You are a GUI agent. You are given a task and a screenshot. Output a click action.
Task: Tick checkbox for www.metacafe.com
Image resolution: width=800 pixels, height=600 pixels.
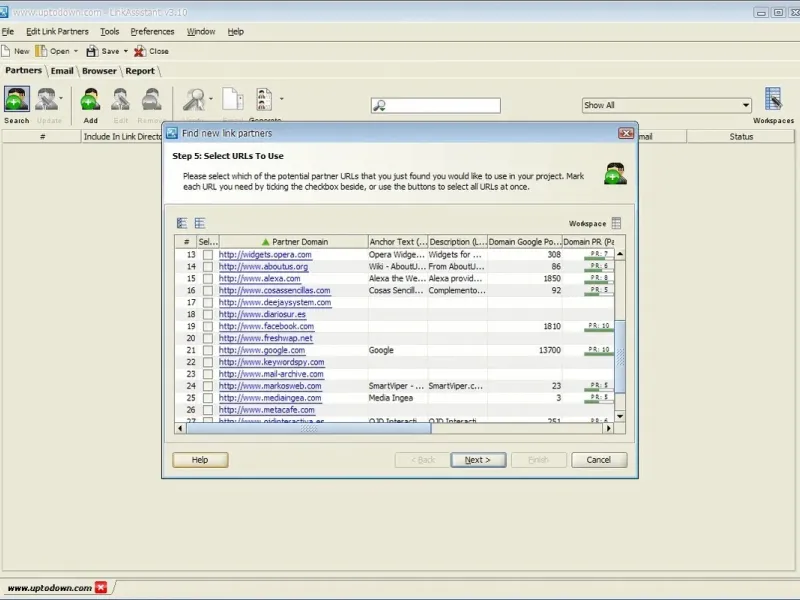pos(208,410)
